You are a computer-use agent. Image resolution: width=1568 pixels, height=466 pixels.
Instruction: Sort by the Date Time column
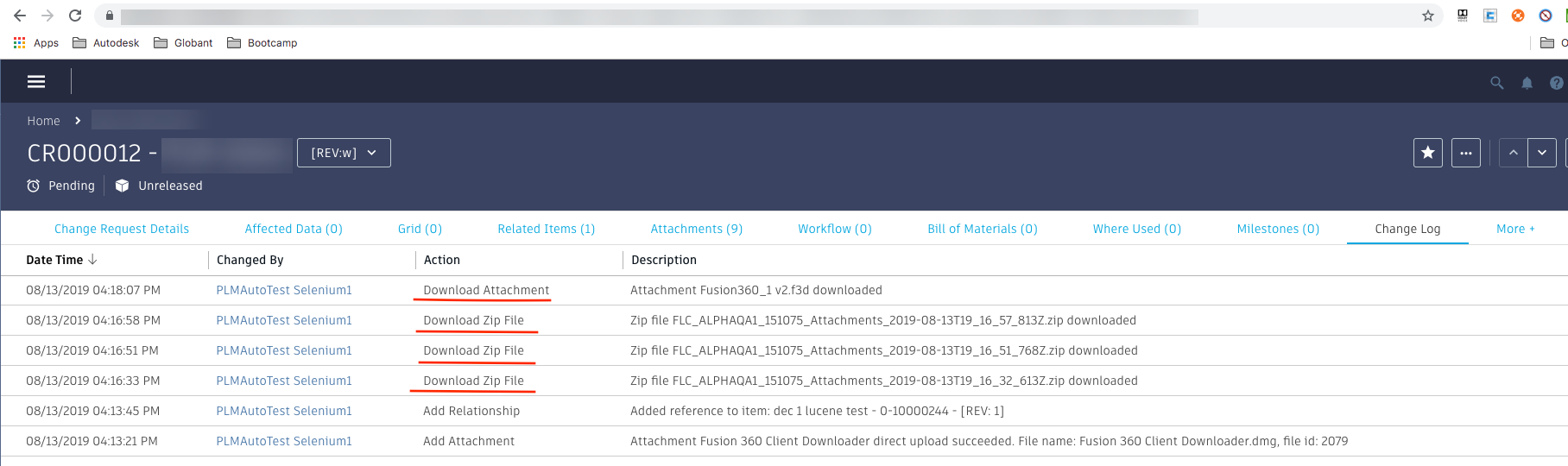tap(61, 260)
